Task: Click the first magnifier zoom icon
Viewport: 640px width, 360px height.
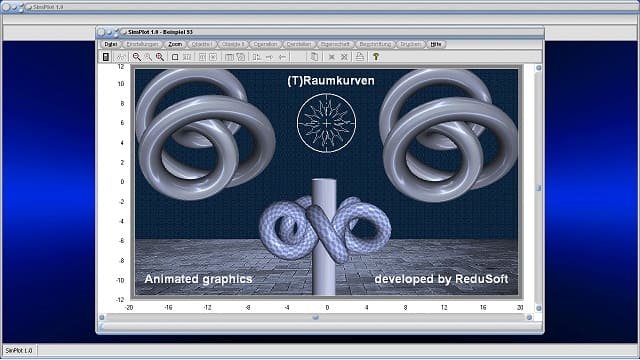Action: point(137,57)
